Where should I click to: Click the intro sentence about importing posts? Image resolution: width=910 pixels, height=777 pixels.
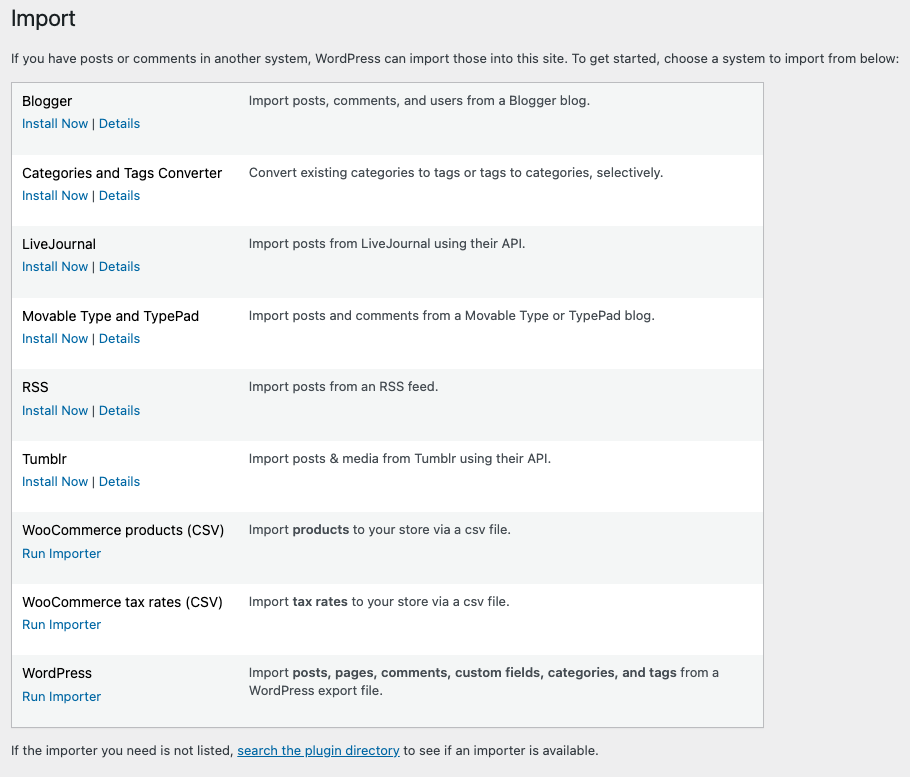[x=455, y=59]
